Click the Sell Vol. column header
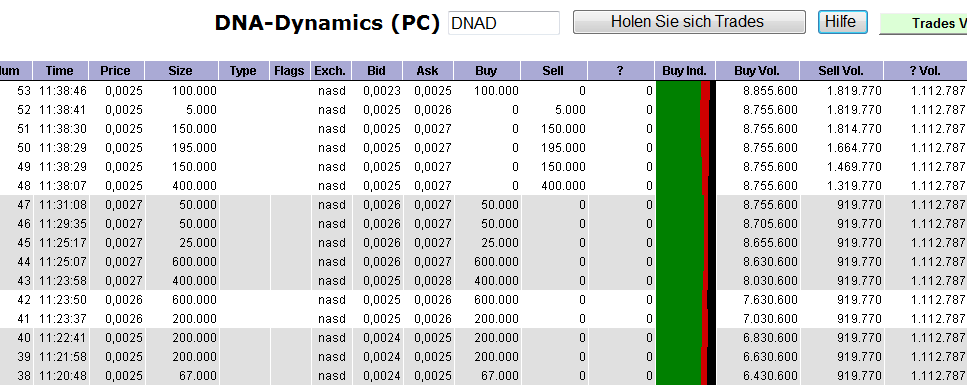The width and height of the screenshot is (967, 385). click(842, 70)
